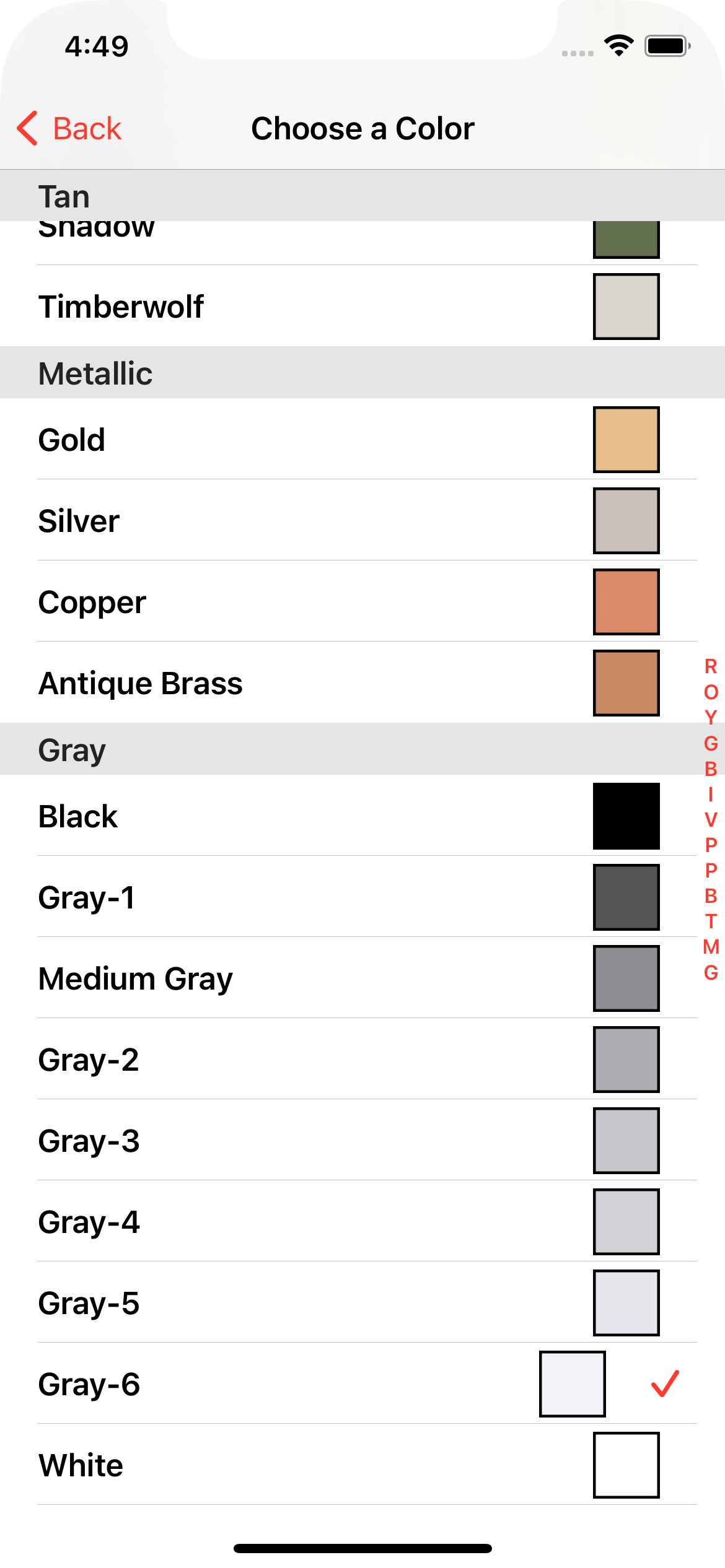Select the White color row
Screen dimensions: 725x1568
pyautogui.click(x=362, y=1465)
